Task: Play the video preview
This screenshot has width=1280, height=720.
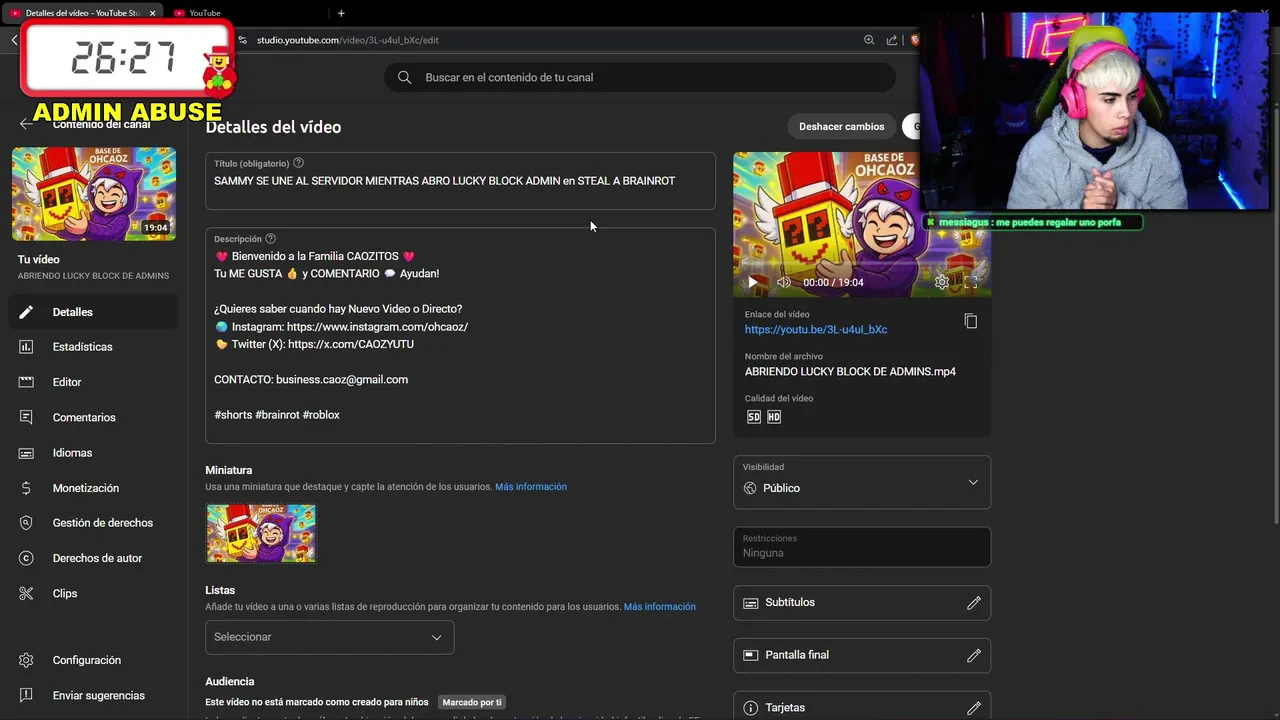Action: coord(753,282)
